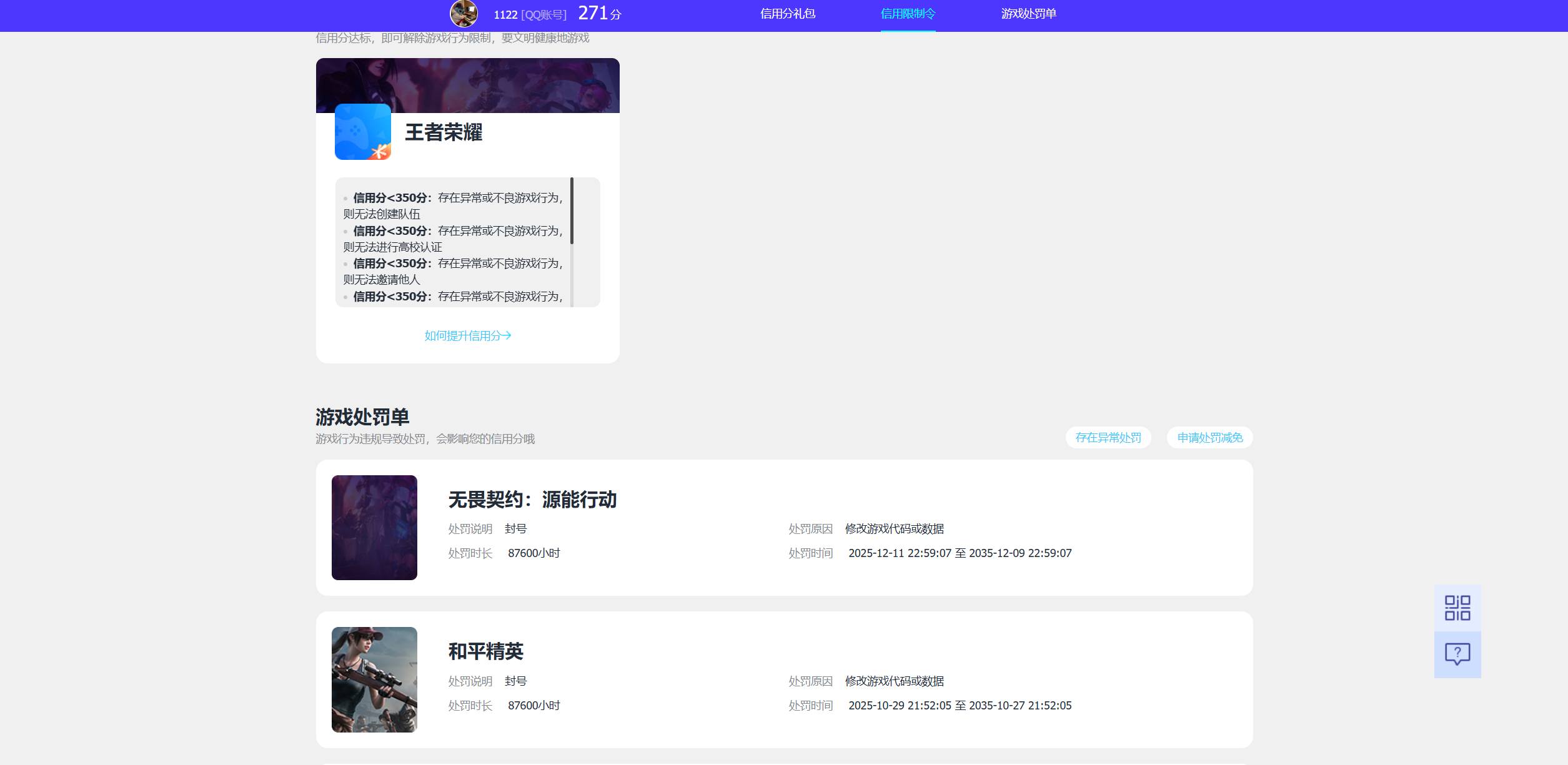The image size is (1568, 765).
Task: Open the help question floating icon
Action: click(1457, 654)
